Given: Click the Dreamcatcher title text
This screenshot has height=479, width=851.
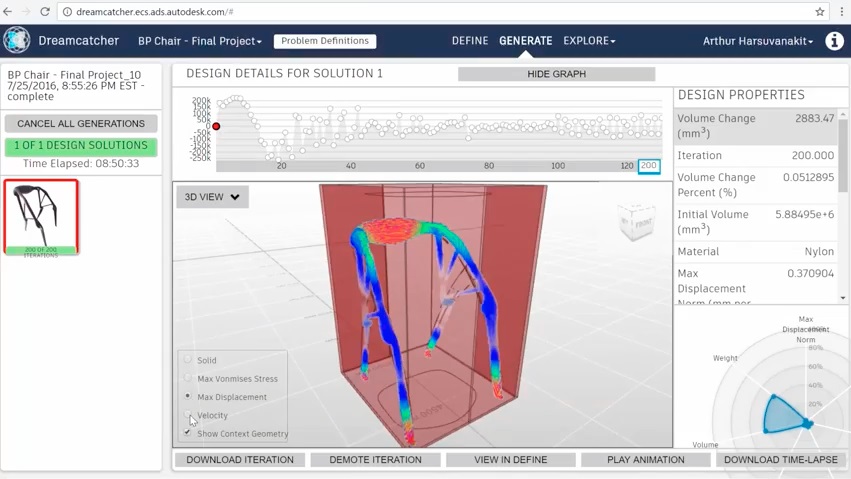Looking at the screenshot, I should 78,41.
